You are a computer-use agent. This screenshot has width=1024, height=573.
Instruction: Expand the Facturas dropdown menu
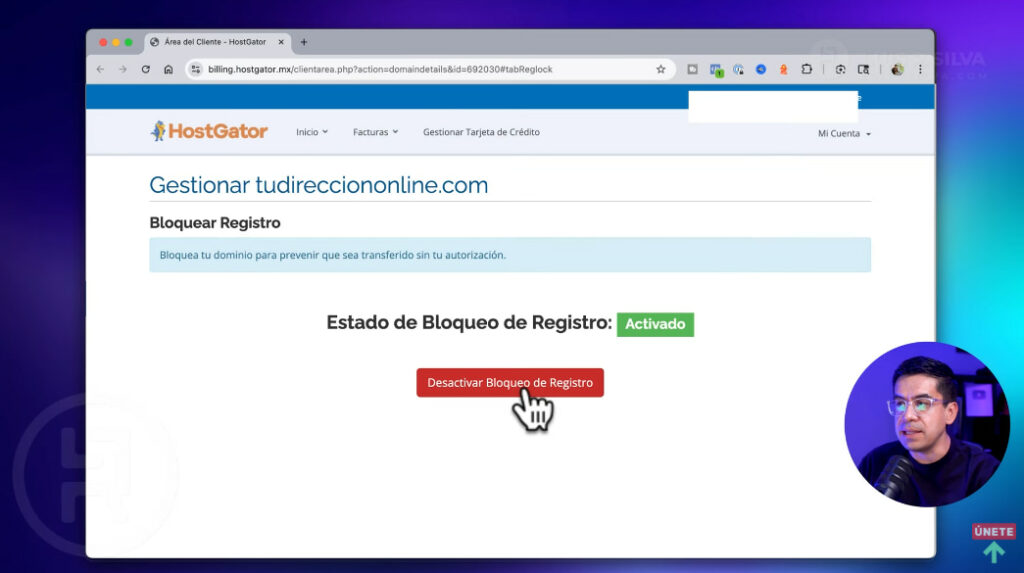[x=376, y=132]
